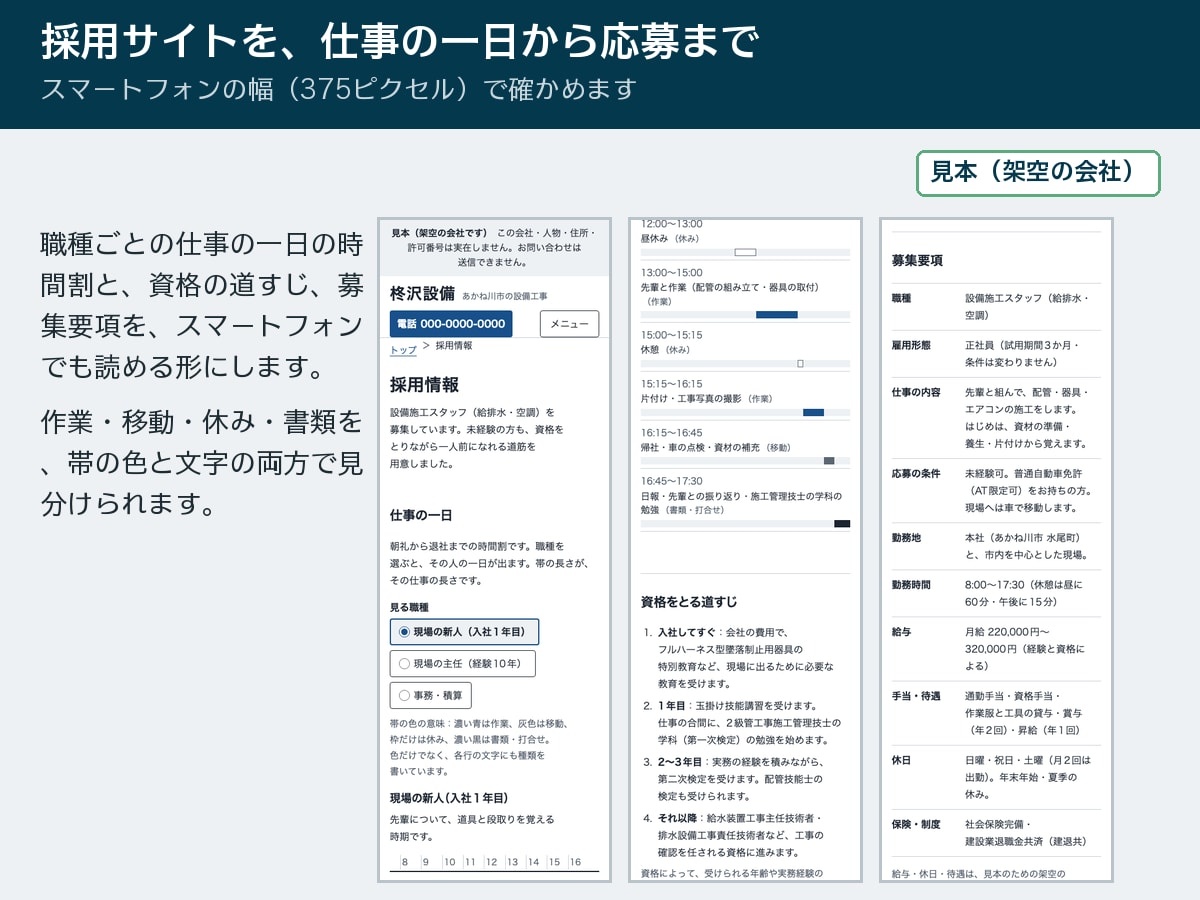Image resolution: width=1200 pixels, height=900 pixels.
Task: Click the 現場の新人(入社1年目) timeline heading
Action: tap(449, 797)
